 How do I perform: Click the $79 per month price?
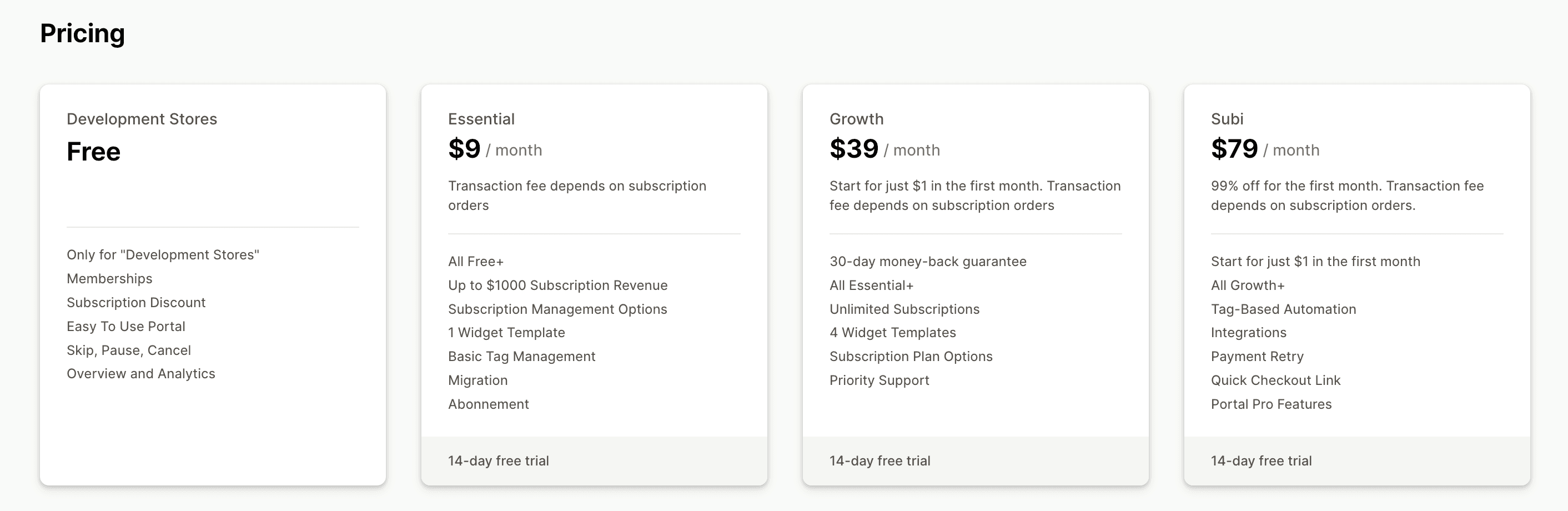[1265, 149]
